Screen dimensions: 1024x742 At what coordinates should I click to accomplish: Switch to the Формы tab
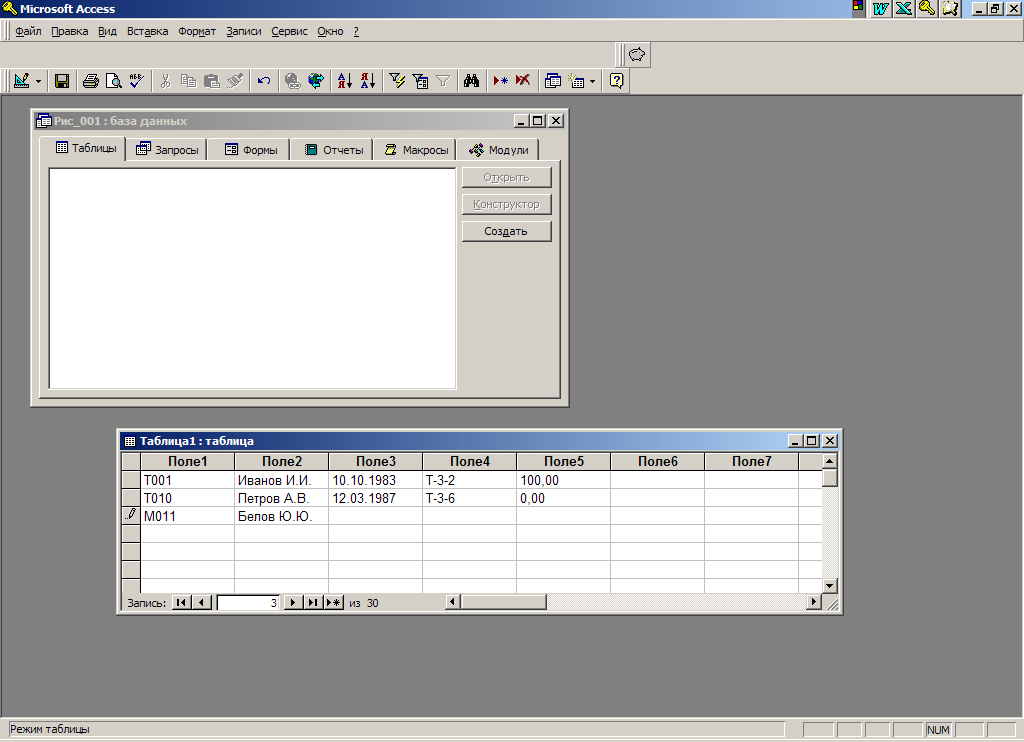tap(251, 150)
